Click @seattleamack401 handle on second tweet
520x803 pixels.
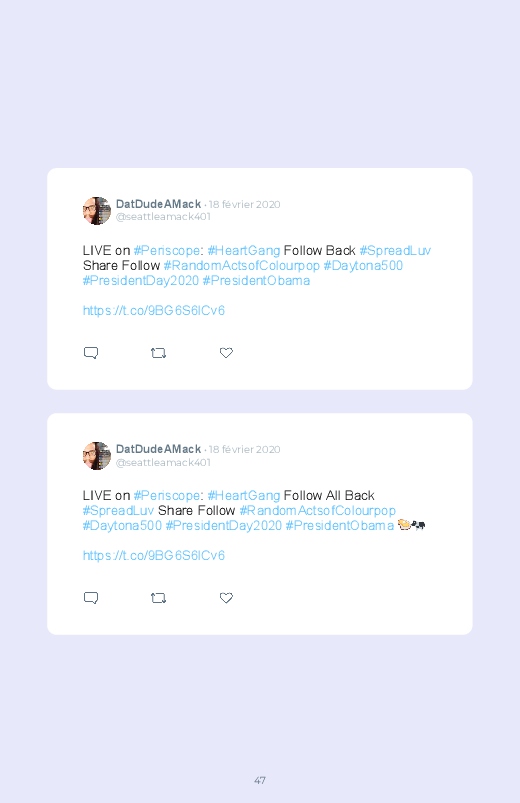[163, 462]
